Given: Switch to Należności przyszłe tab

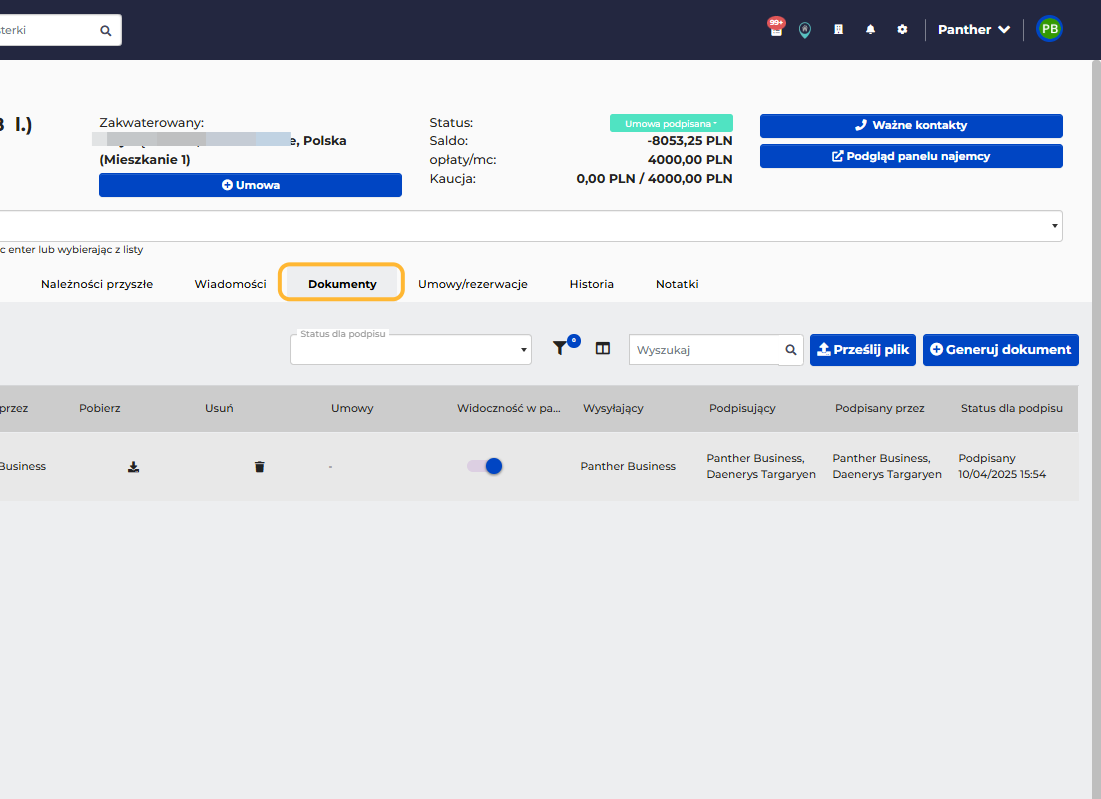Looking at the screenshot, I should click(x=97, y=284).
